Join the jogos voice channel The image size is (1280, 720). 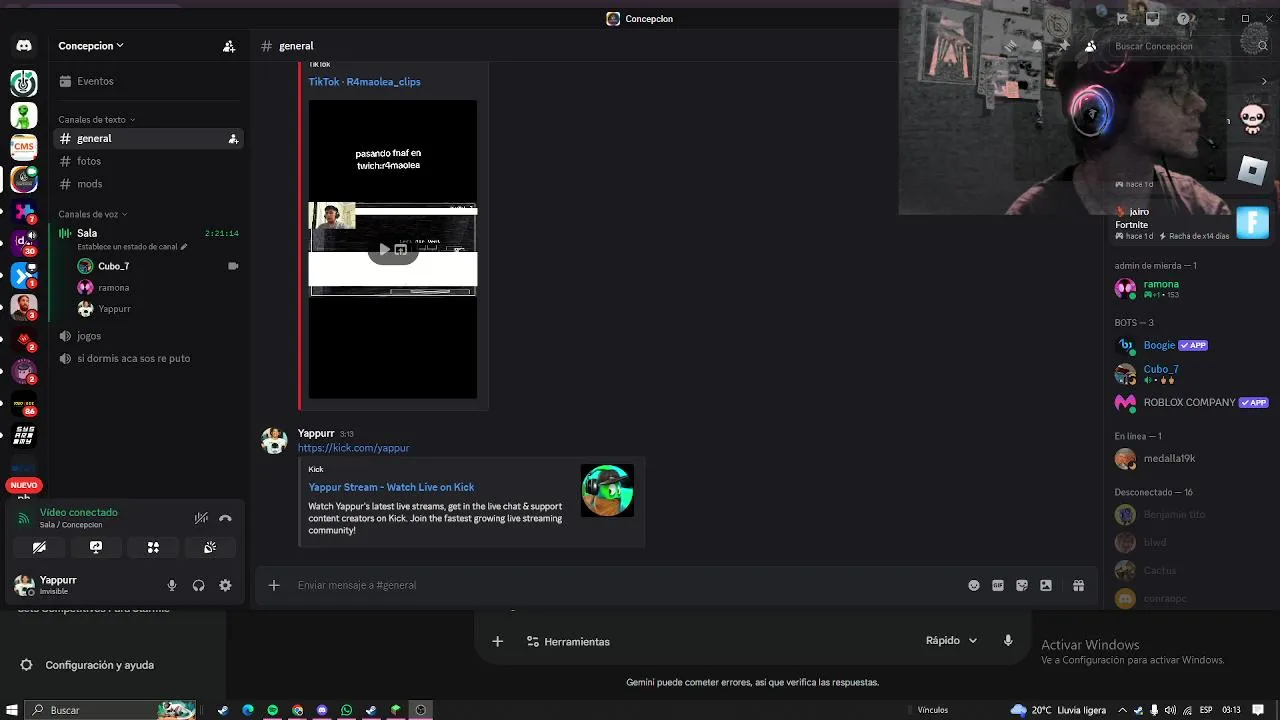(148, 336)
